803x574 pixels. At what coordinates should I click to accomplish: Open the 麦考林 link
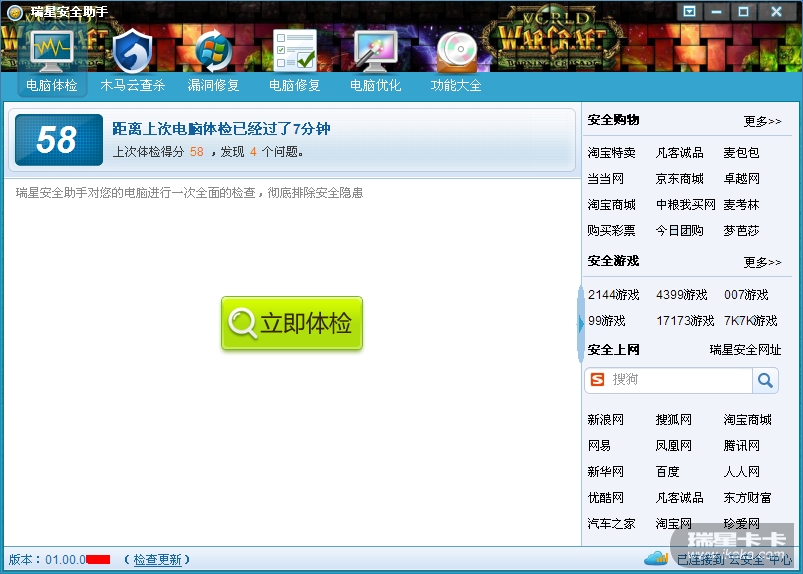tap(741, 205)
